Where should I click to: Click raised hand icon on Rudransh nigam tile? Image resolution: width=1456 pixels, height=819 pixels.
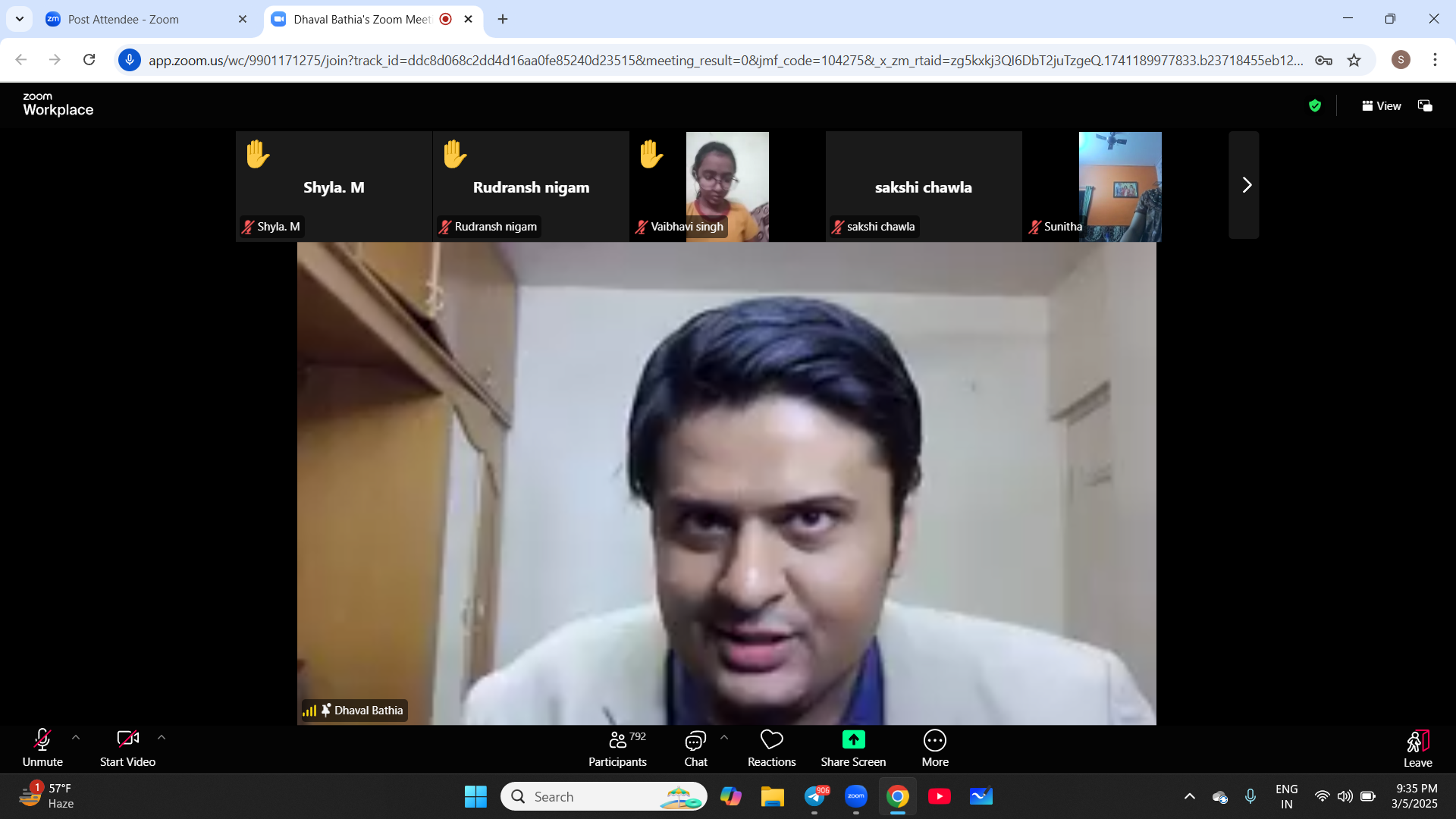click(455, 154)
